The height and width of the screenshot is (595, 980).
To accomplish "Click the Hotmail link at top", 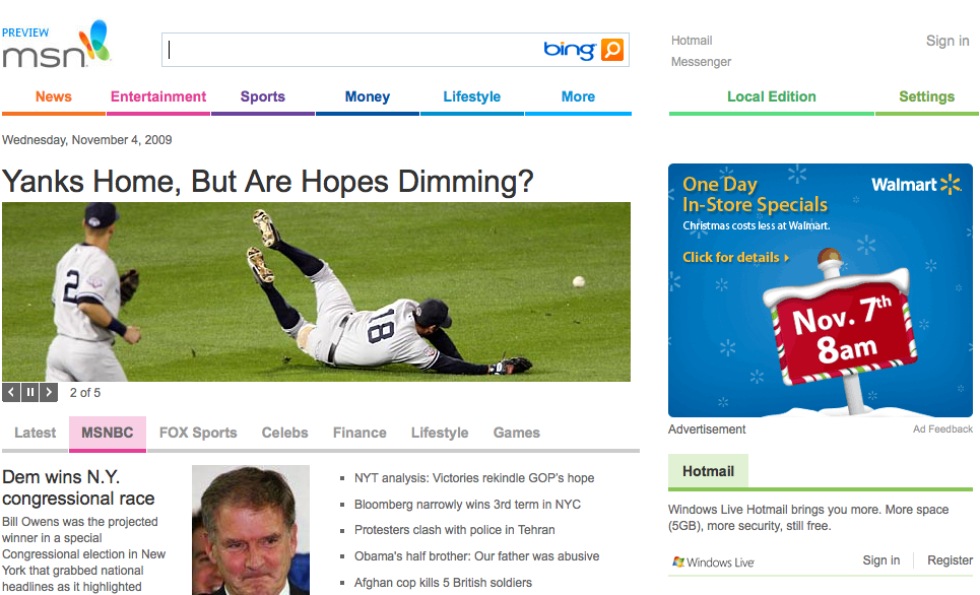I will tap(691, 41).
